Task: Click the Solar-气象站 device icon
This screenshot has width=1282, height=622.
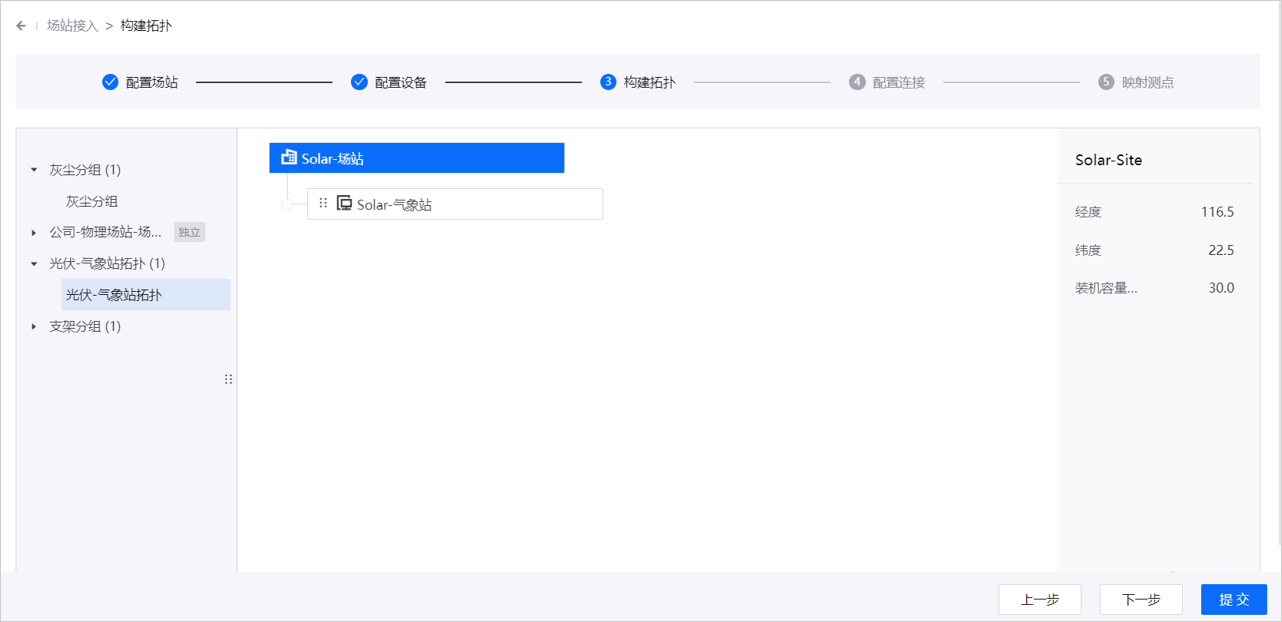Action: click(x=344, y=204)
